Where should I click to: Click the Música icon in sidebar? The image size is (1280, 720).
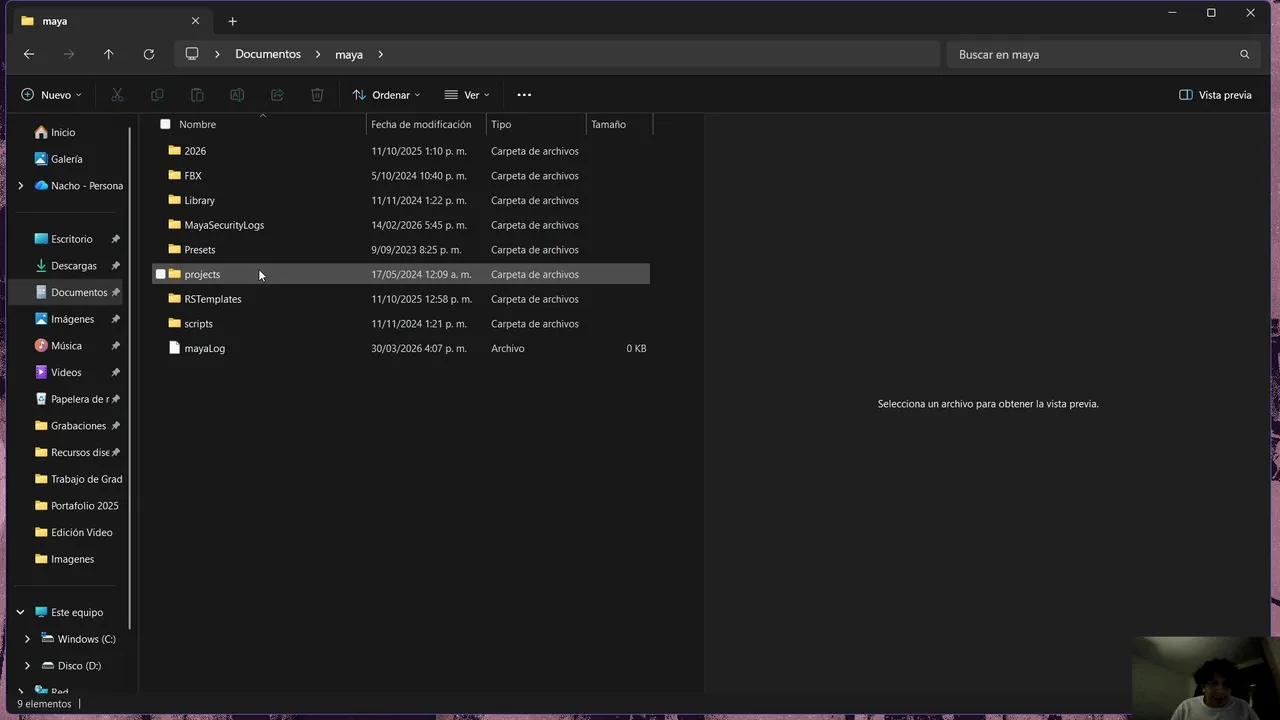click(x=41, y=345)
